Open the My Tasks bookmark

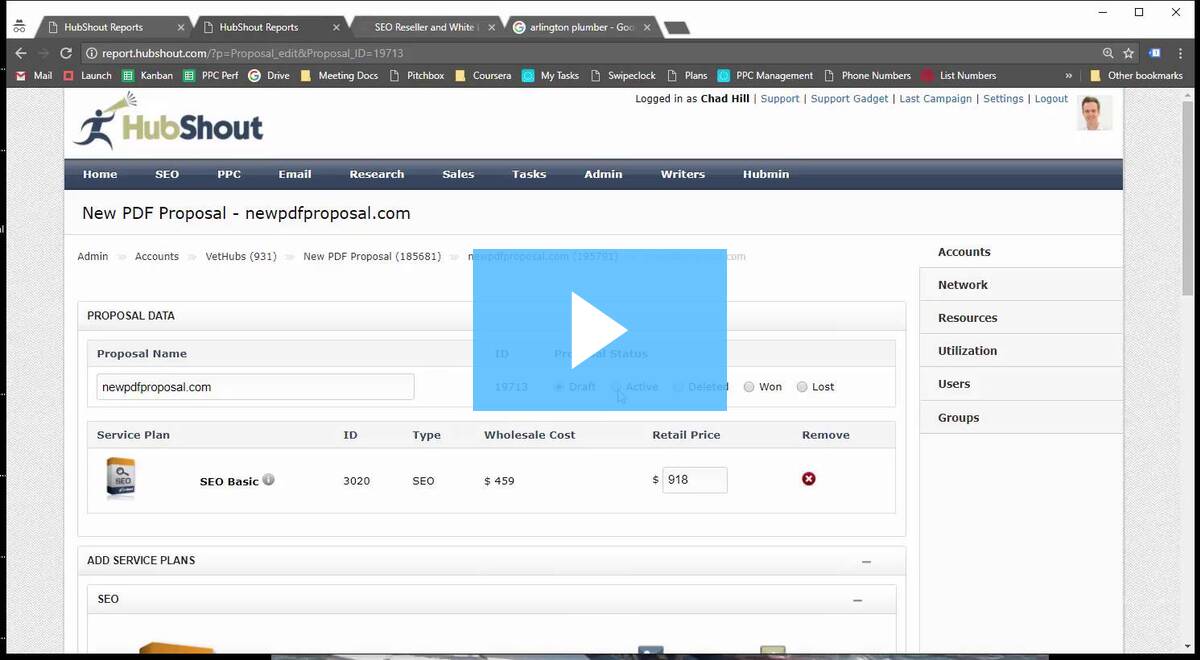click(550, 75)
